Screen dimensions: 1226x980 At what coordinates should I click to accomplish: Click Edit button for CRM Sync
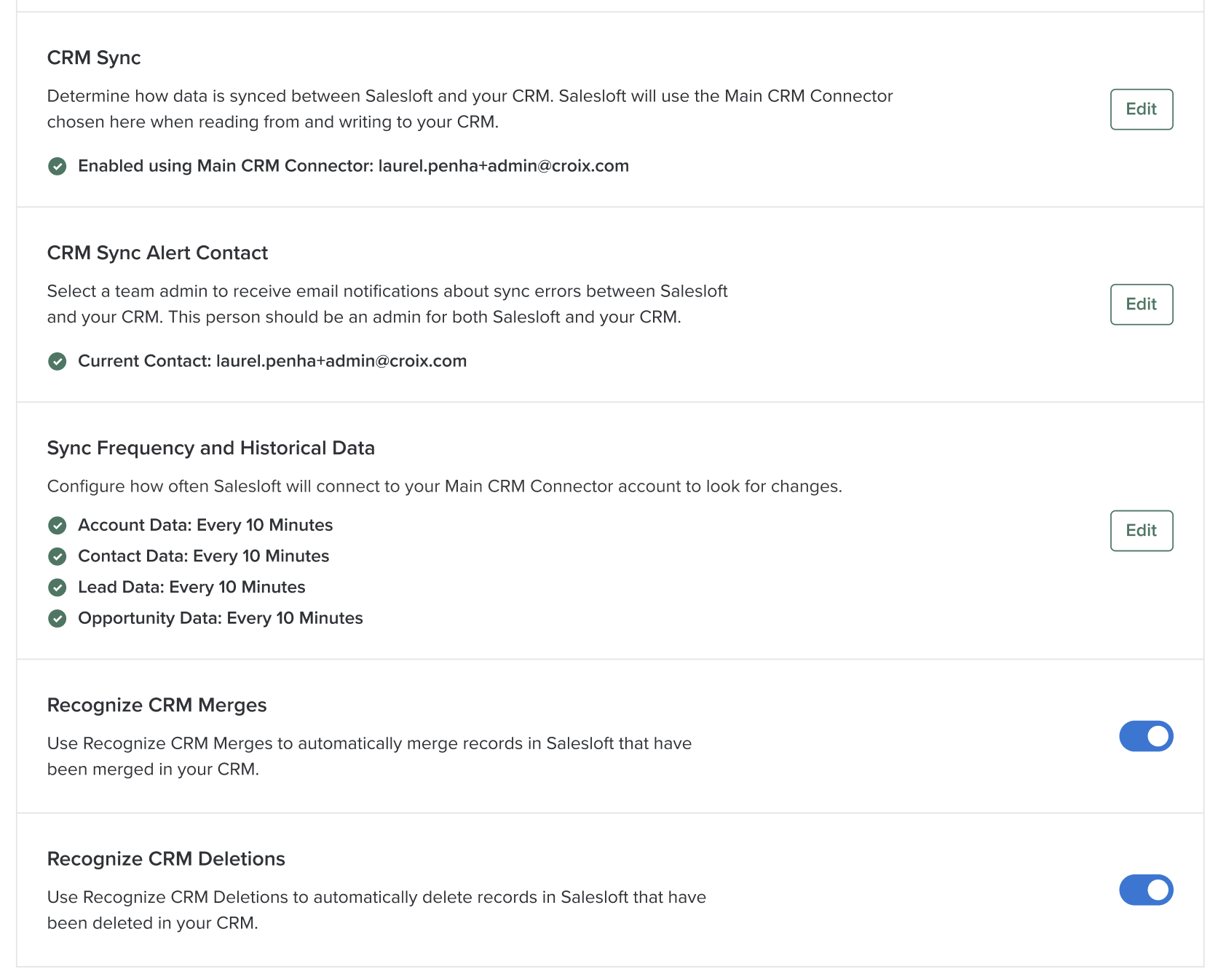(x=1141, y=109)
